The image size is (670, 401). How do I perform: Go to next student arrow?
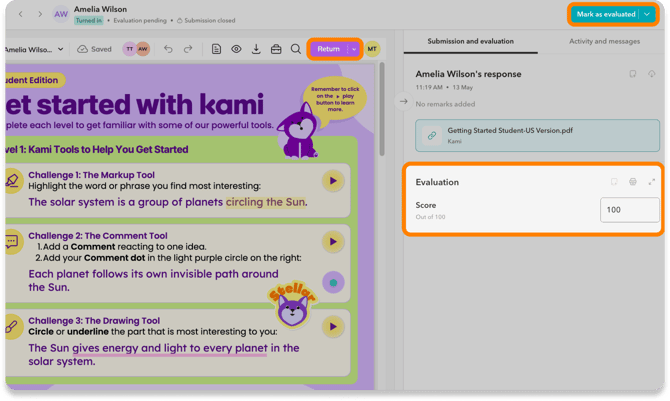tap(40, 14)
